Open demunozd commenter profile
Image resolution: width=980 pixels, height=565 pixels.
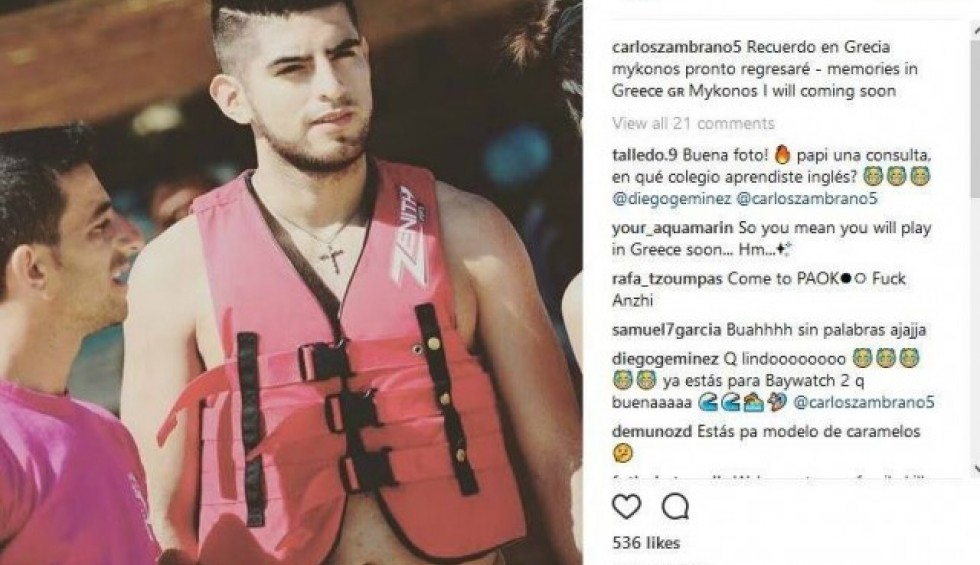[x=652, y=431]
